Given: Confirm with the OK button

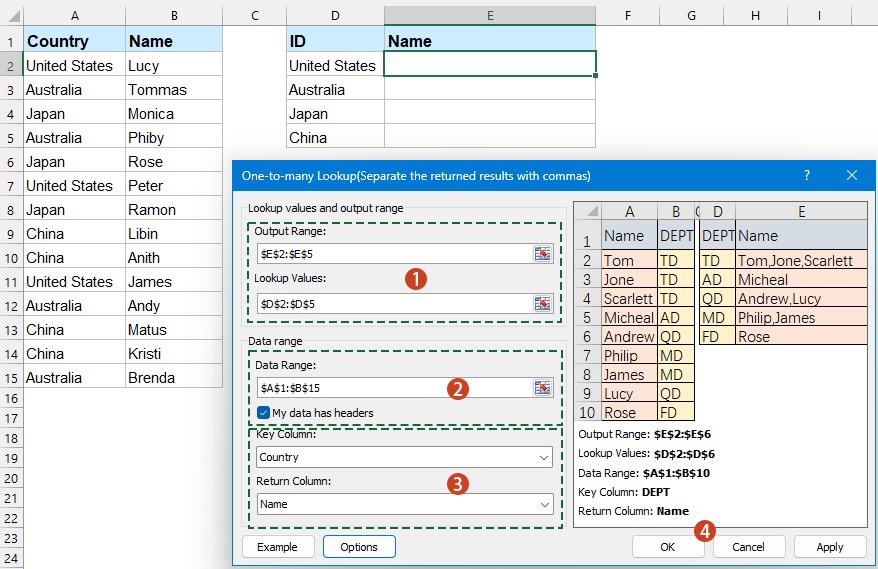Looking at the screenshot, I should (667, 547).
